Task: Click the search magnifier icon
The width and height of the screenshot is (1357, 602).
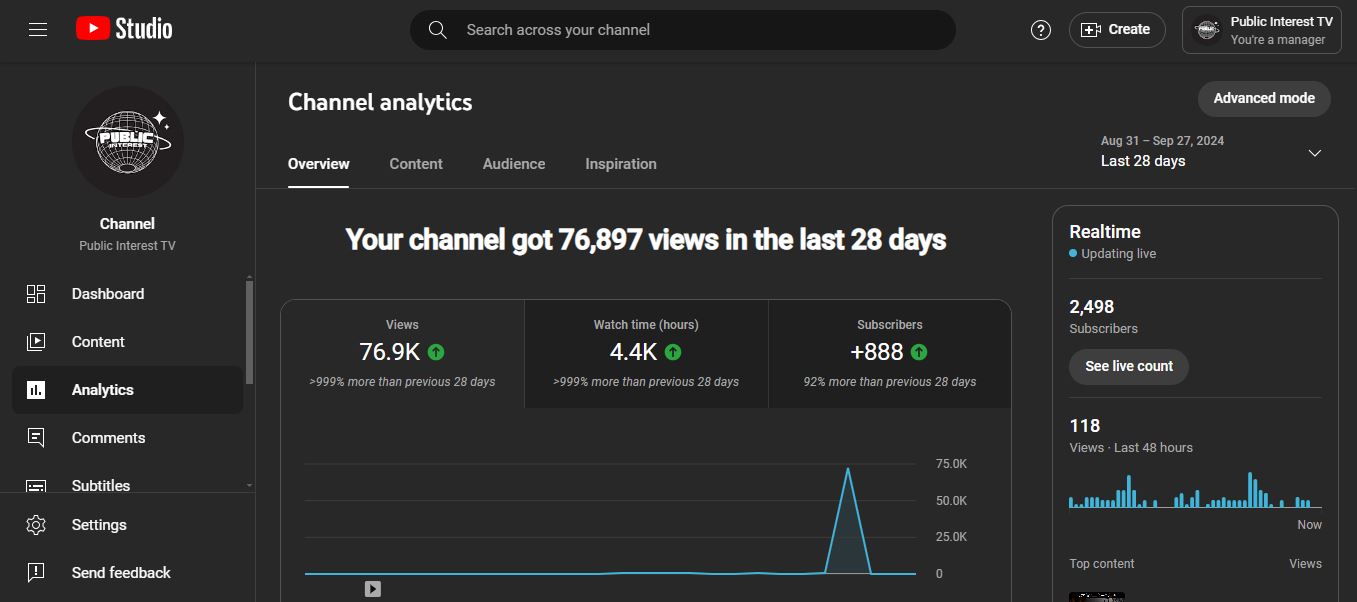Action: 437,30
